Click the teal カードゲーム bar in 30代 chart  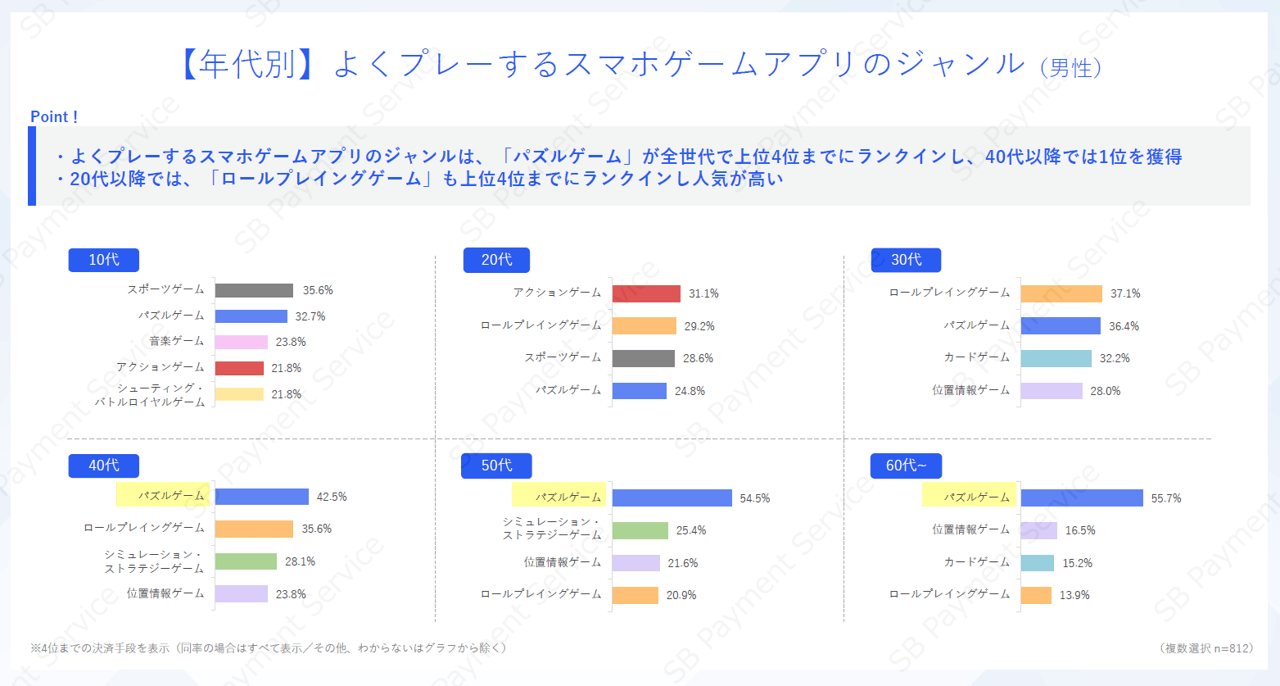pyautogui.click(x=1056, y=358)
